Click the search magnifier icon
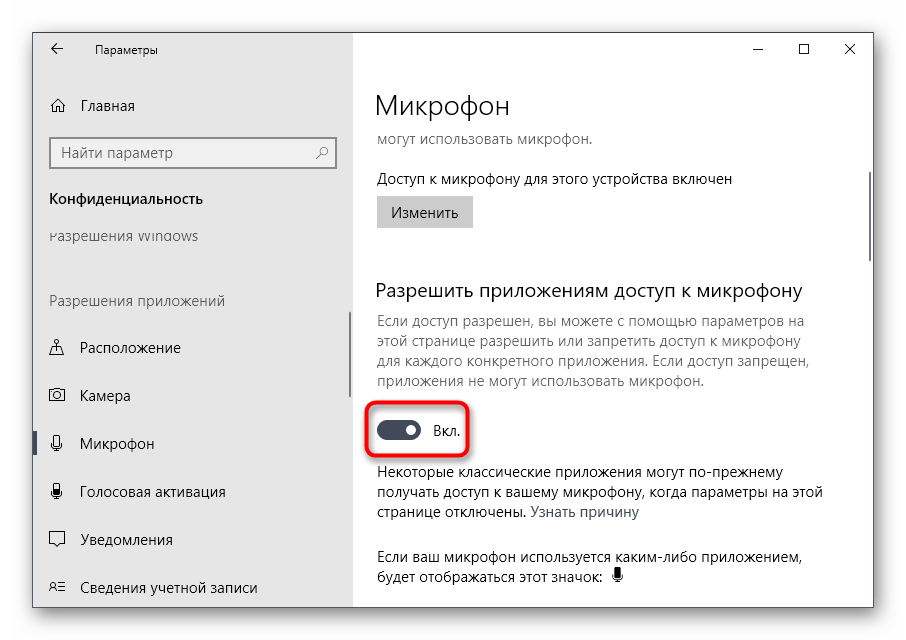906x640 pixels. 323,153
